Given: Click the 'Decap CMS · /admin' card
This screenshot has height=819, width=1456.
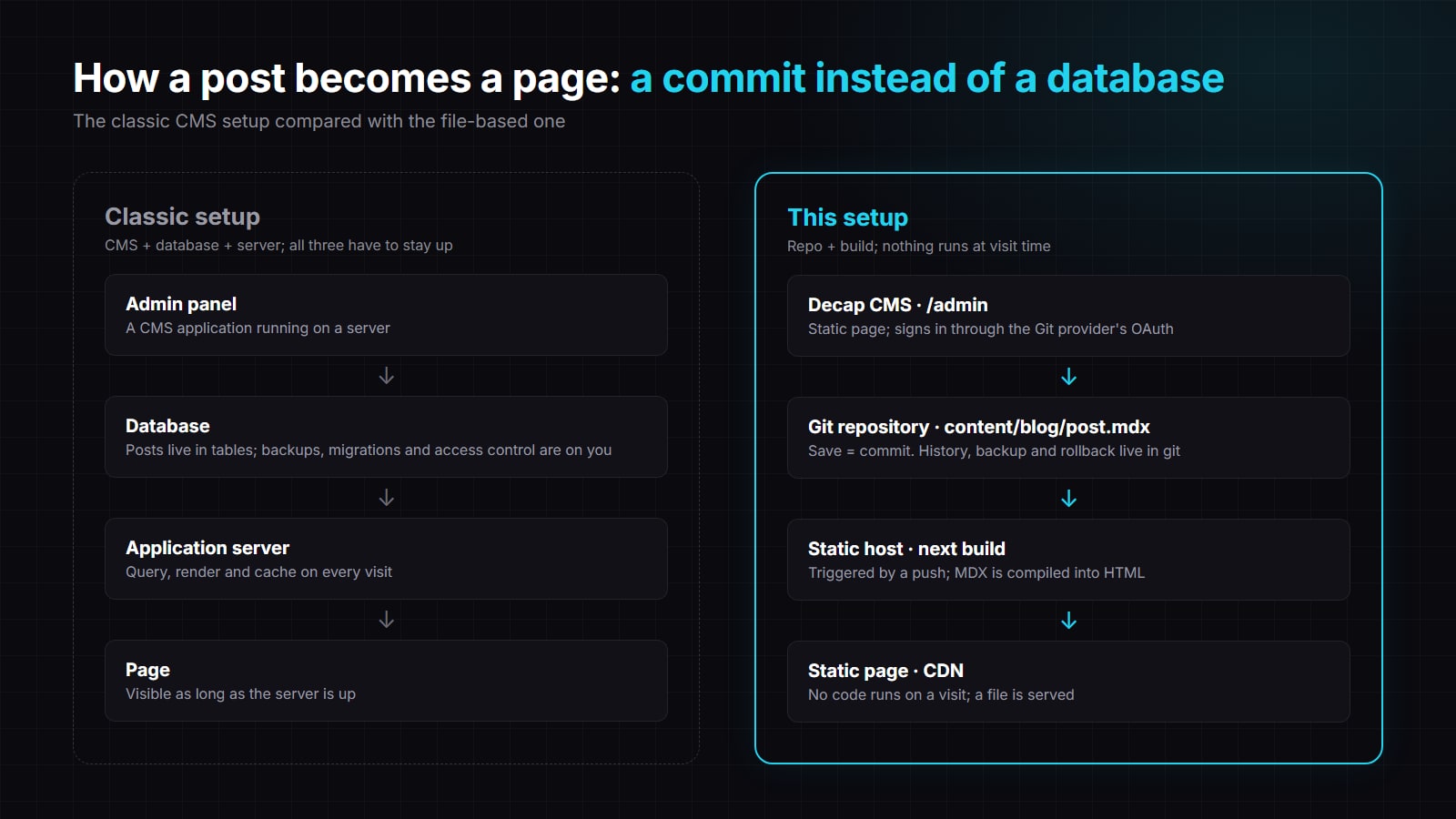Looking at the screenshot, I should click(1068, 316).
